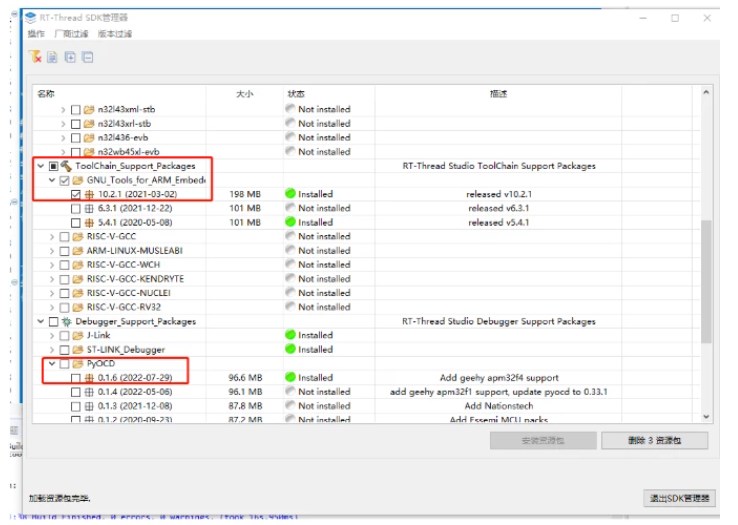Viewport: 738px width, 525px height.
Task: Click the ST-LINK_Debugger folder icon
Action: (x=78, y=349)
